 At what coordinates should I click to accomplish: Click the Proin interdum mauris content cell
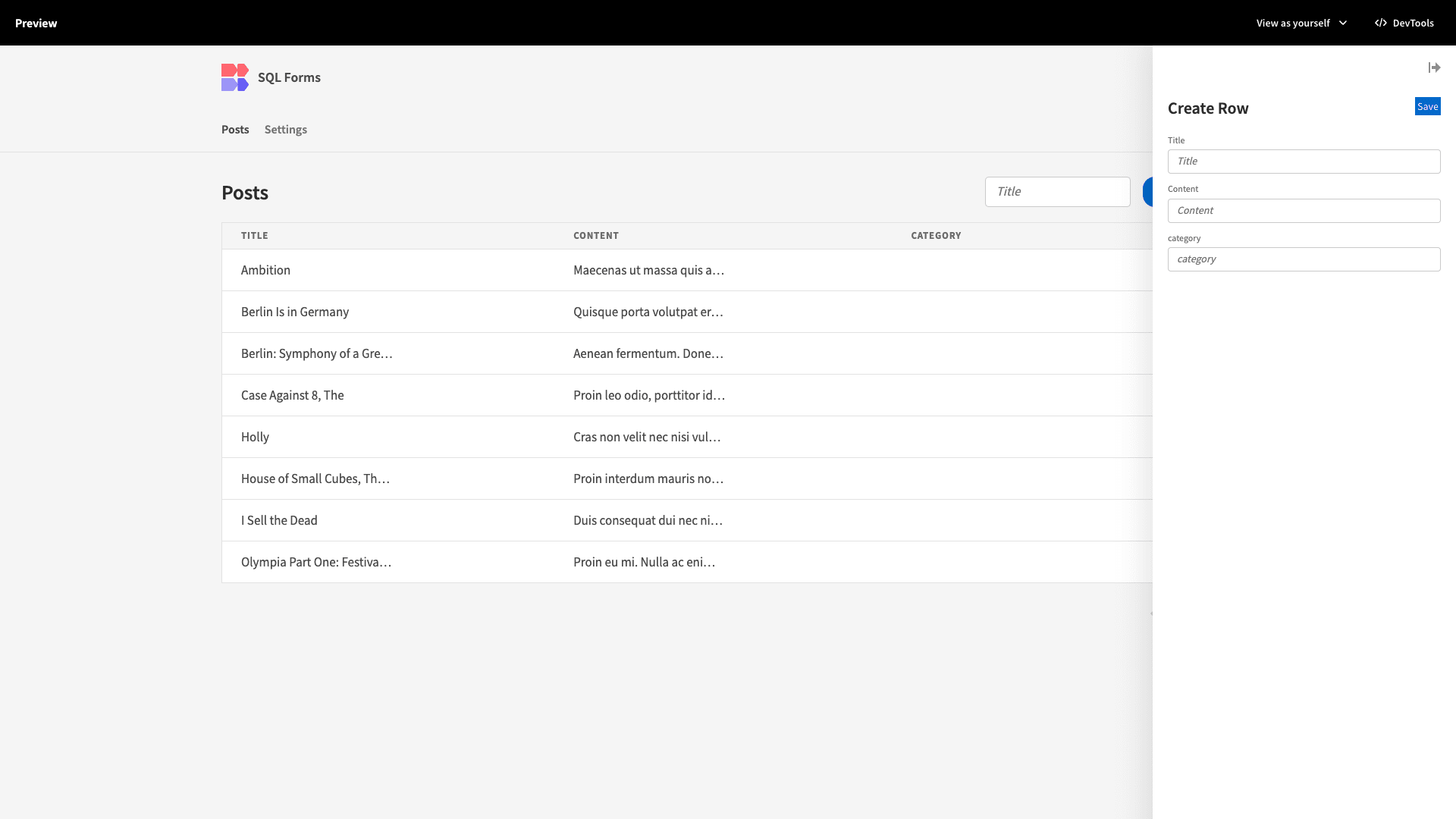pos(648,479)
